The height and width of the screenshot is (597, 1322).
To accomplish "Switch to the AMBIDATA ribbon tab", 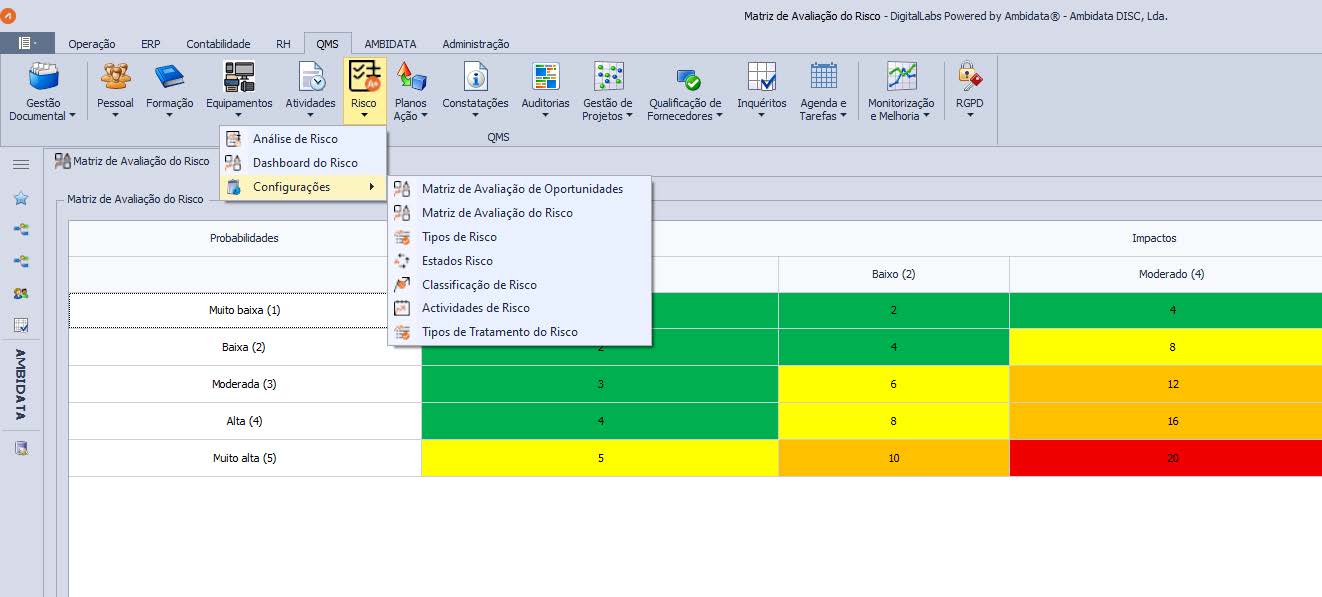I will (x=390, y=44).
